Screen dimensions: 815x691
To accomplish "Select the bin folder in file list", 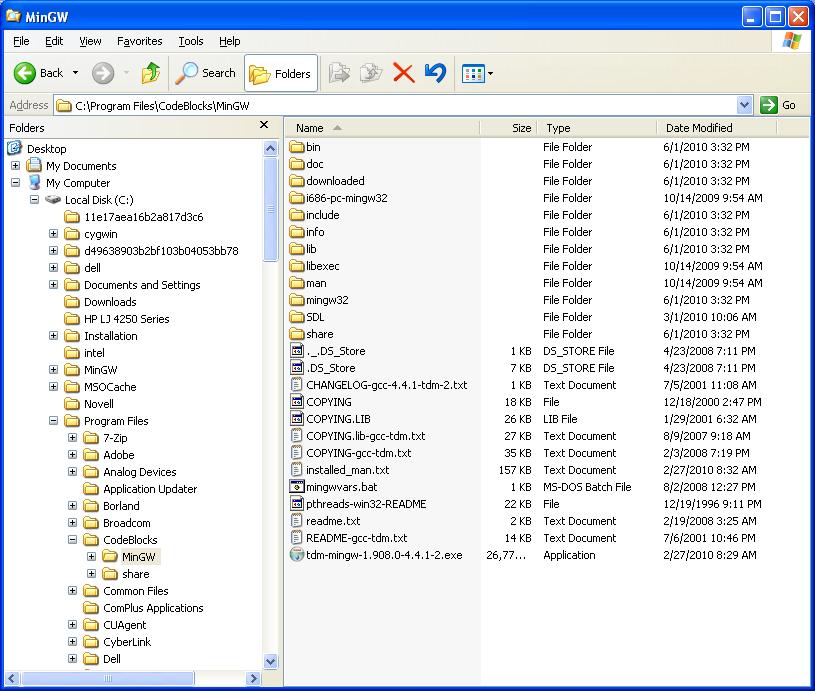I will tap(313, 147).
